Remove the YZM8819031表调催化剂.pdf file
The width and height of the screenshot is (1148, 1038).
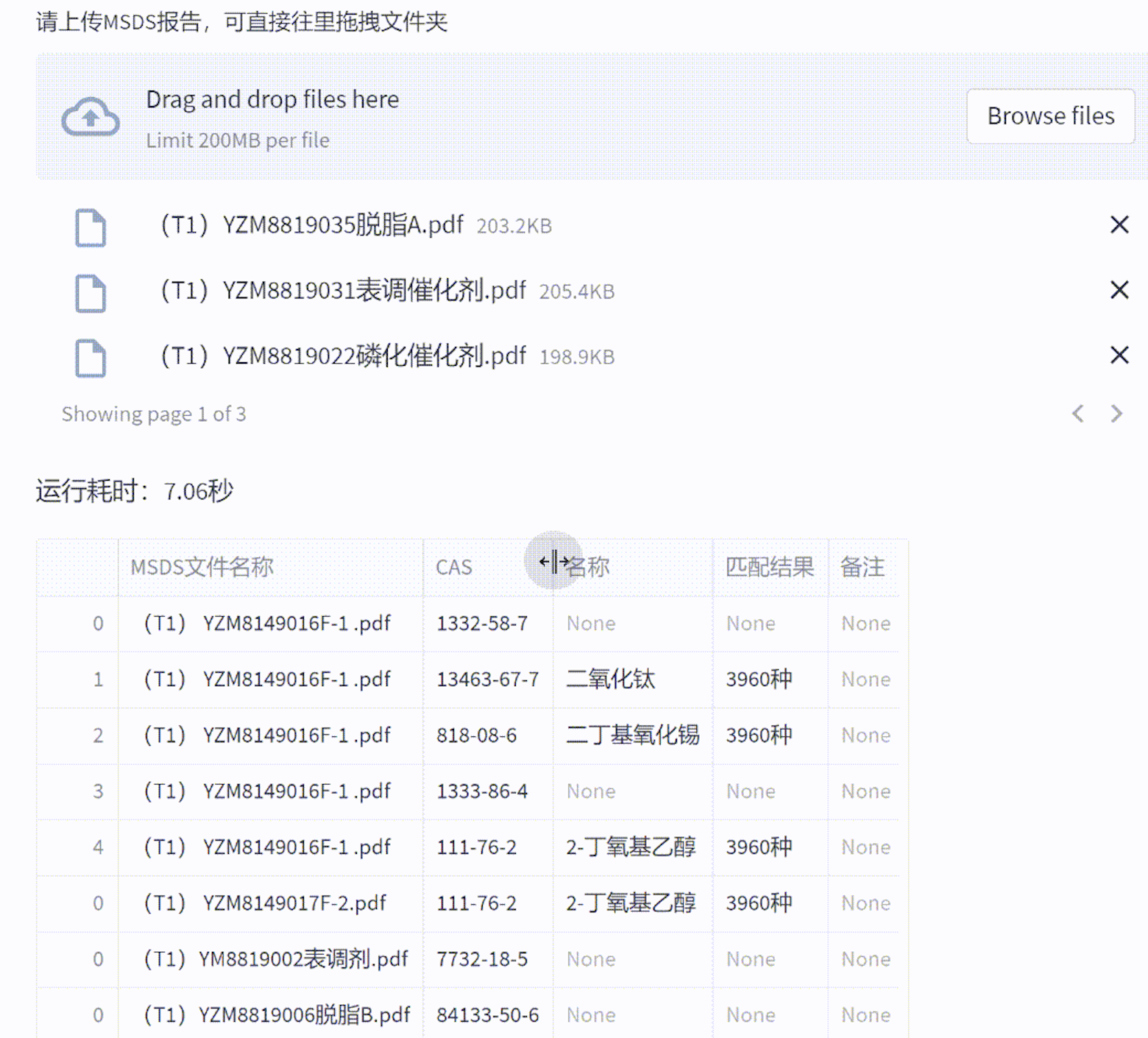click(x=1119, y=290)
